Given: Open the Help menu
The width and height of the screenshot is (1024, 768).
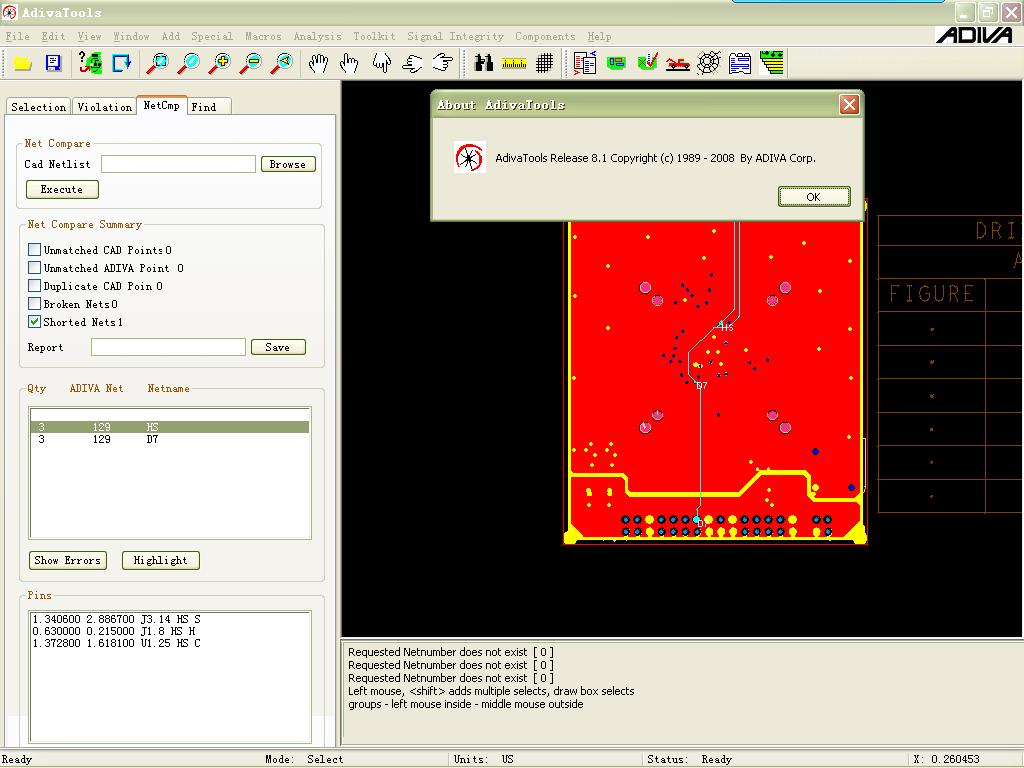Looking at the screenshot, I should 599,37.
